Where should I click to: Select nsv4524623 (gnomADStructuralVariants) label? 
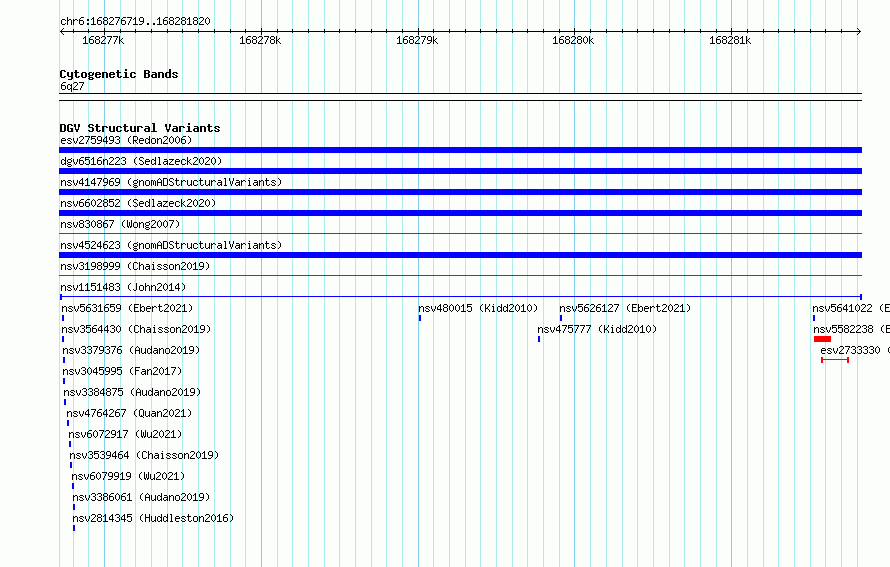171,245
